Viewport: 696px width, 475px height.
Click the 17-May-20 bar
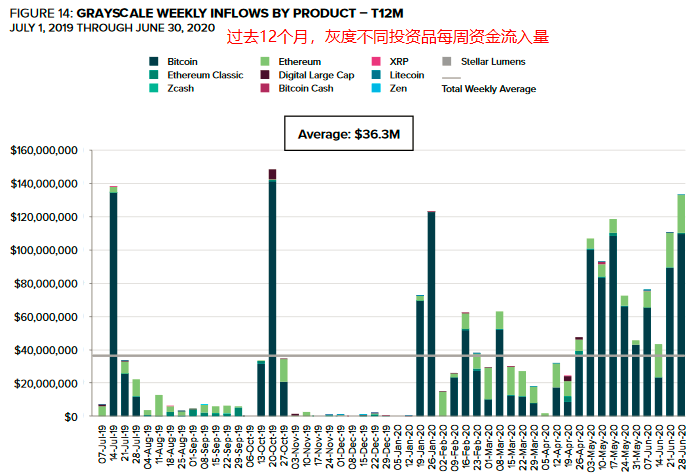[613, 317]
